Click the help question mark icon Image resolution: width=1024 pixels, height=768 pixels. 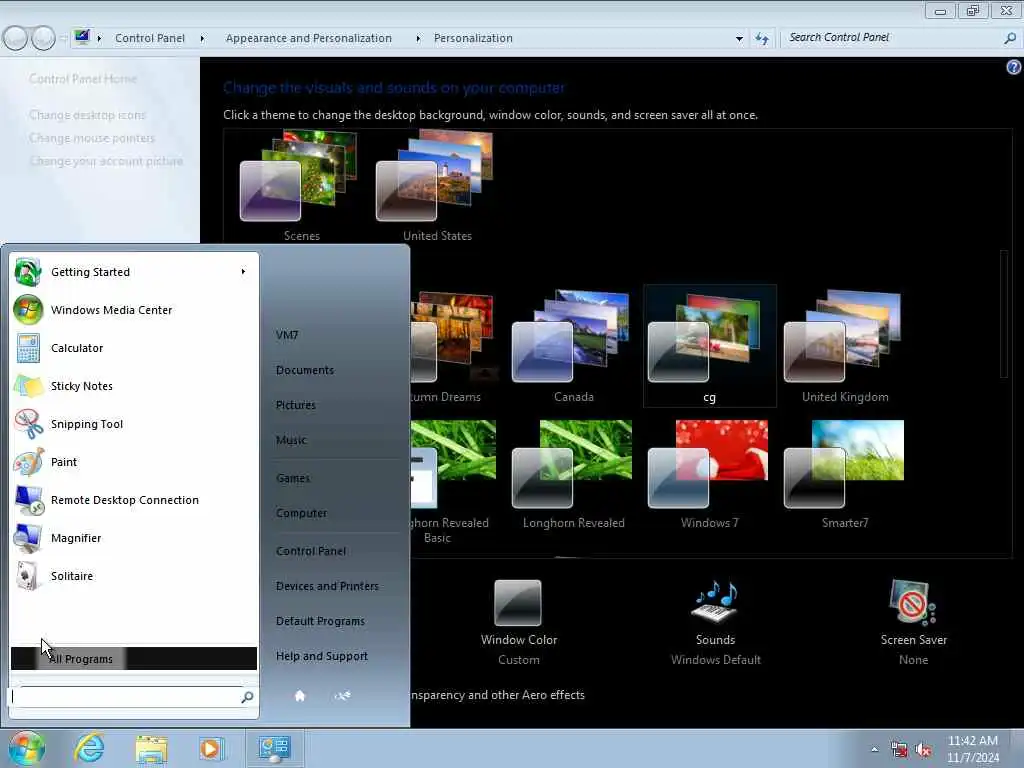[x=1014, y=67]
